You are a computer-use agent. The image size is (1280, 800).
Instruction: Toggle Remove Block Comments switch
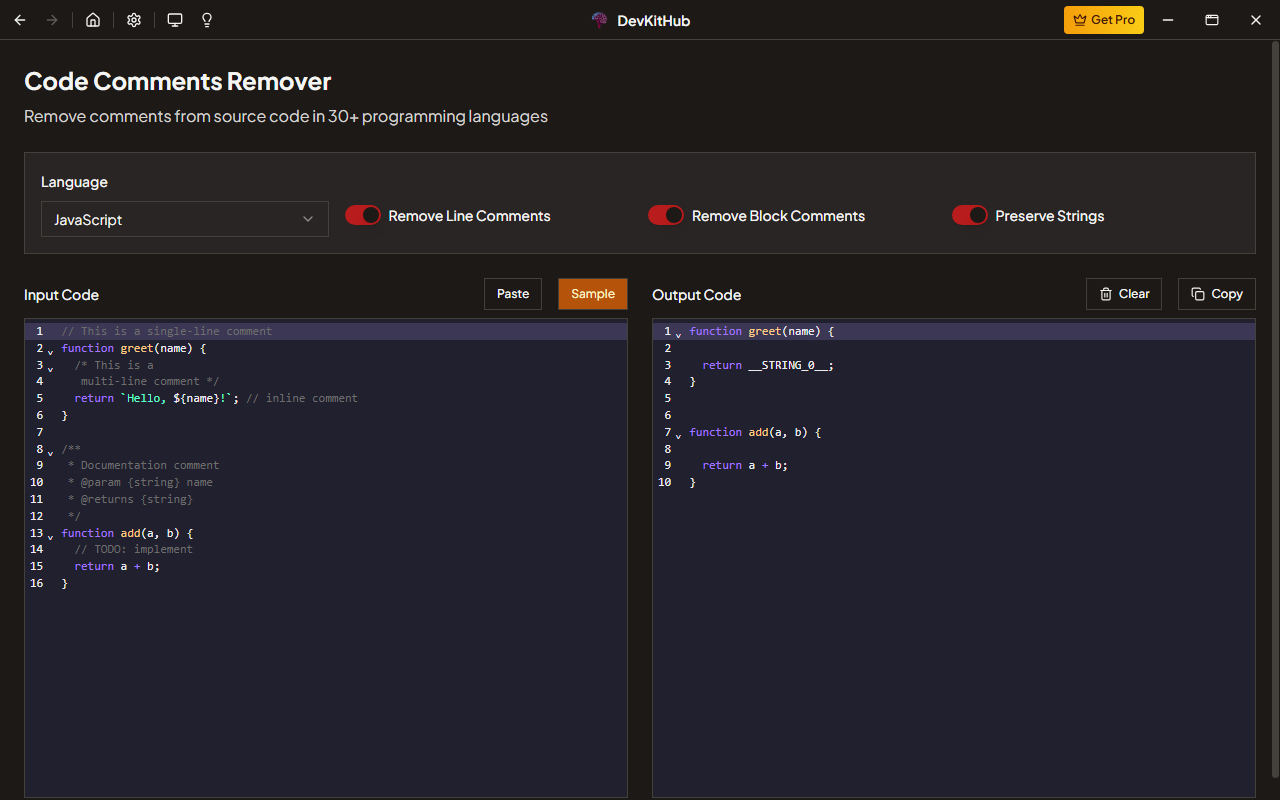click(666, 216)
